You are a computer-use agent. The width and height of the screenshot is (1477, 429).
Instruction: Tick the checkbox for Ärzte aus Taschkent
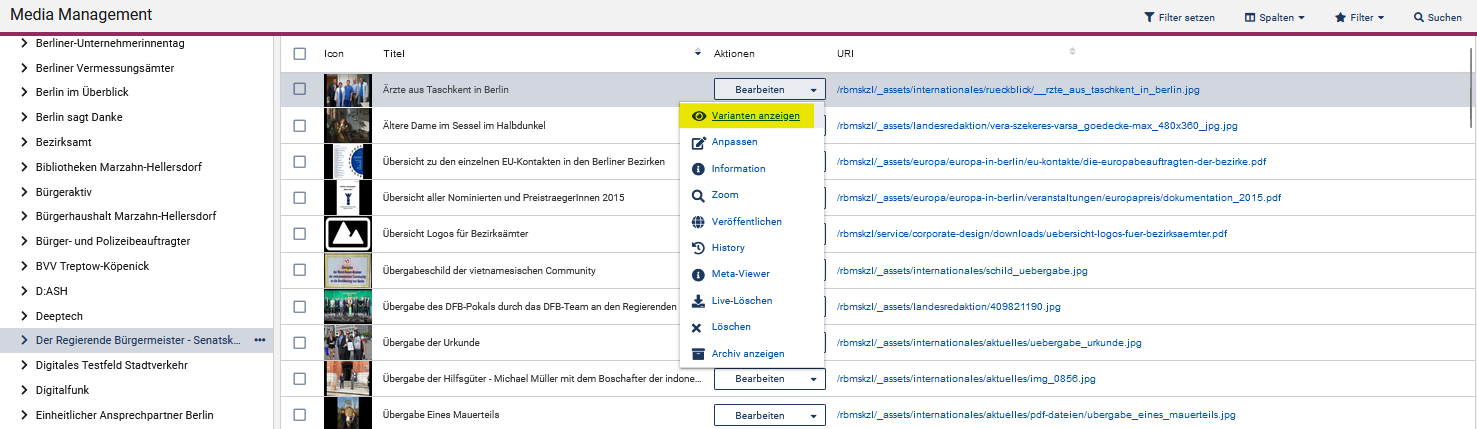[299, 89]
